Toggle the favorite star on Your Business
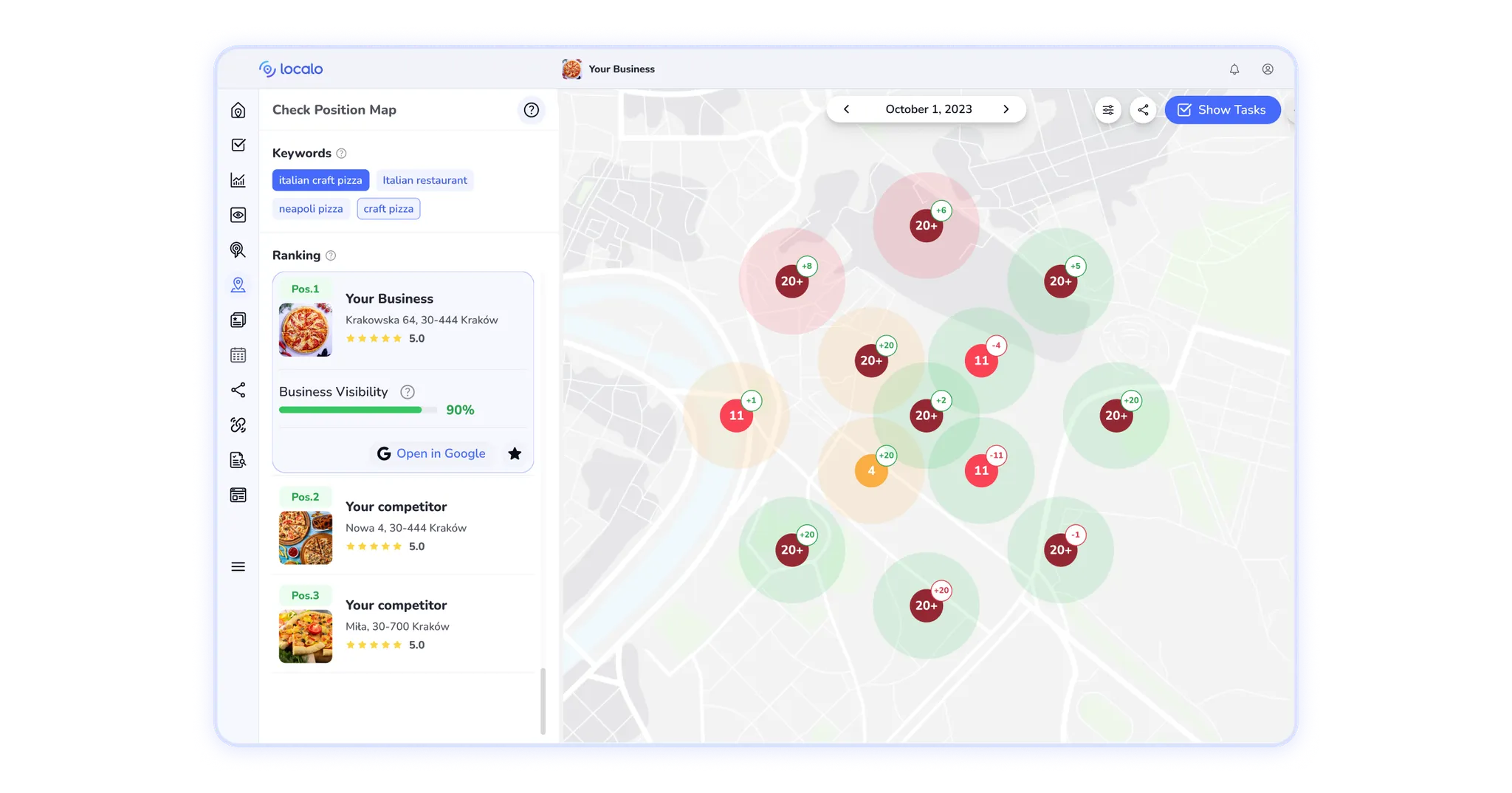 point(515,453)
